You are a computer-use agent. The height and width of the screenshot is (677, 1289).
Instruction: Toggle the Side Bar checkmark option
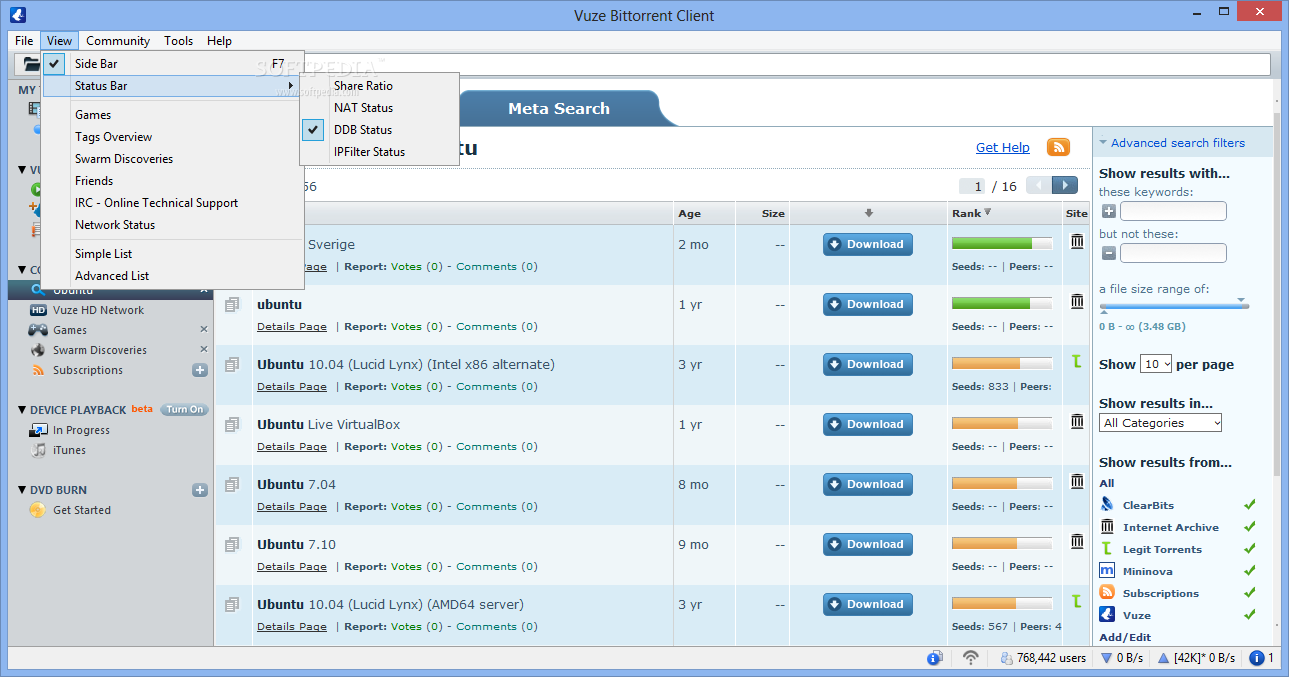tap(55, 63)
